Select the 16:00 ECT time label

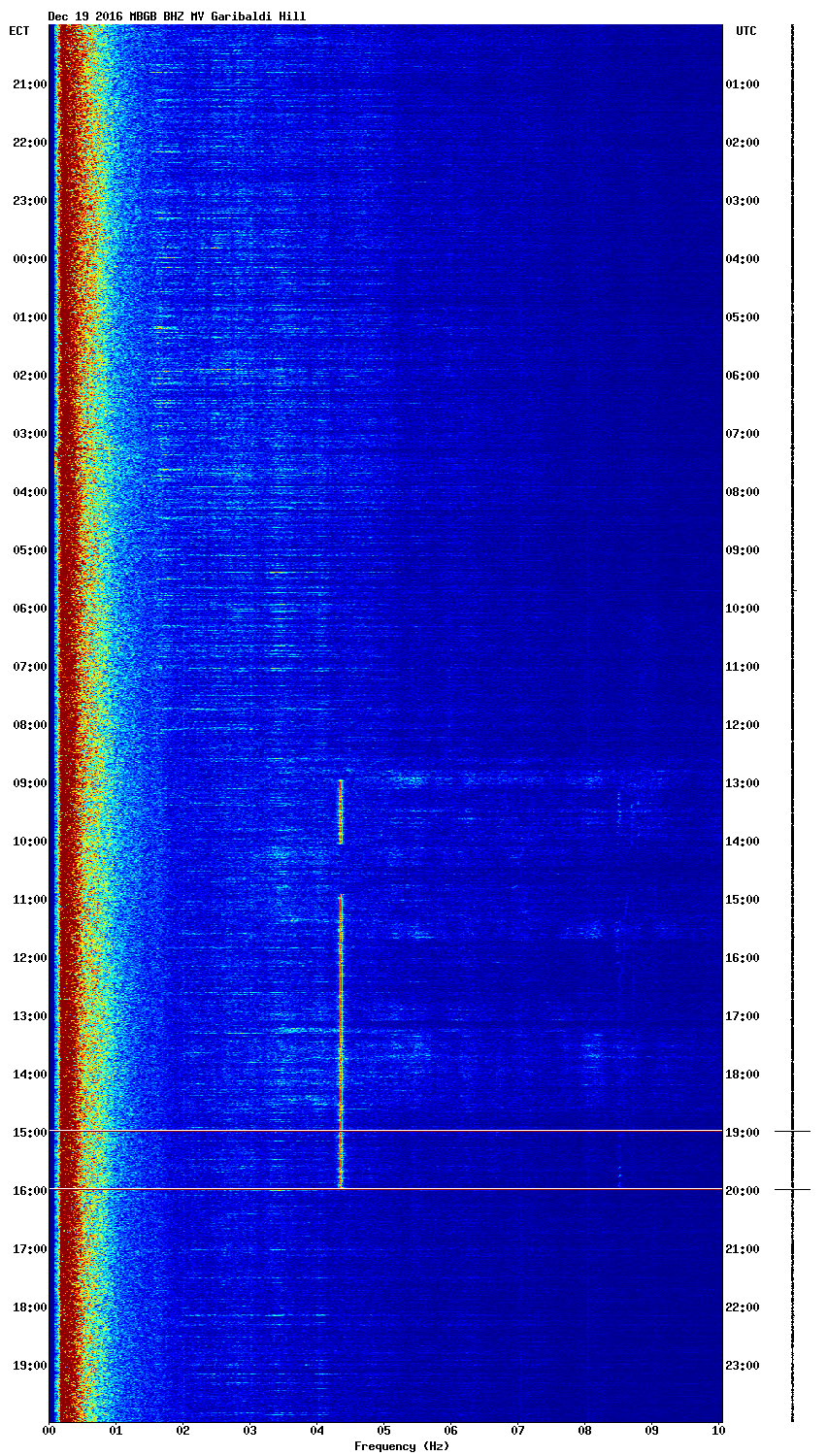pos(29,1191)
